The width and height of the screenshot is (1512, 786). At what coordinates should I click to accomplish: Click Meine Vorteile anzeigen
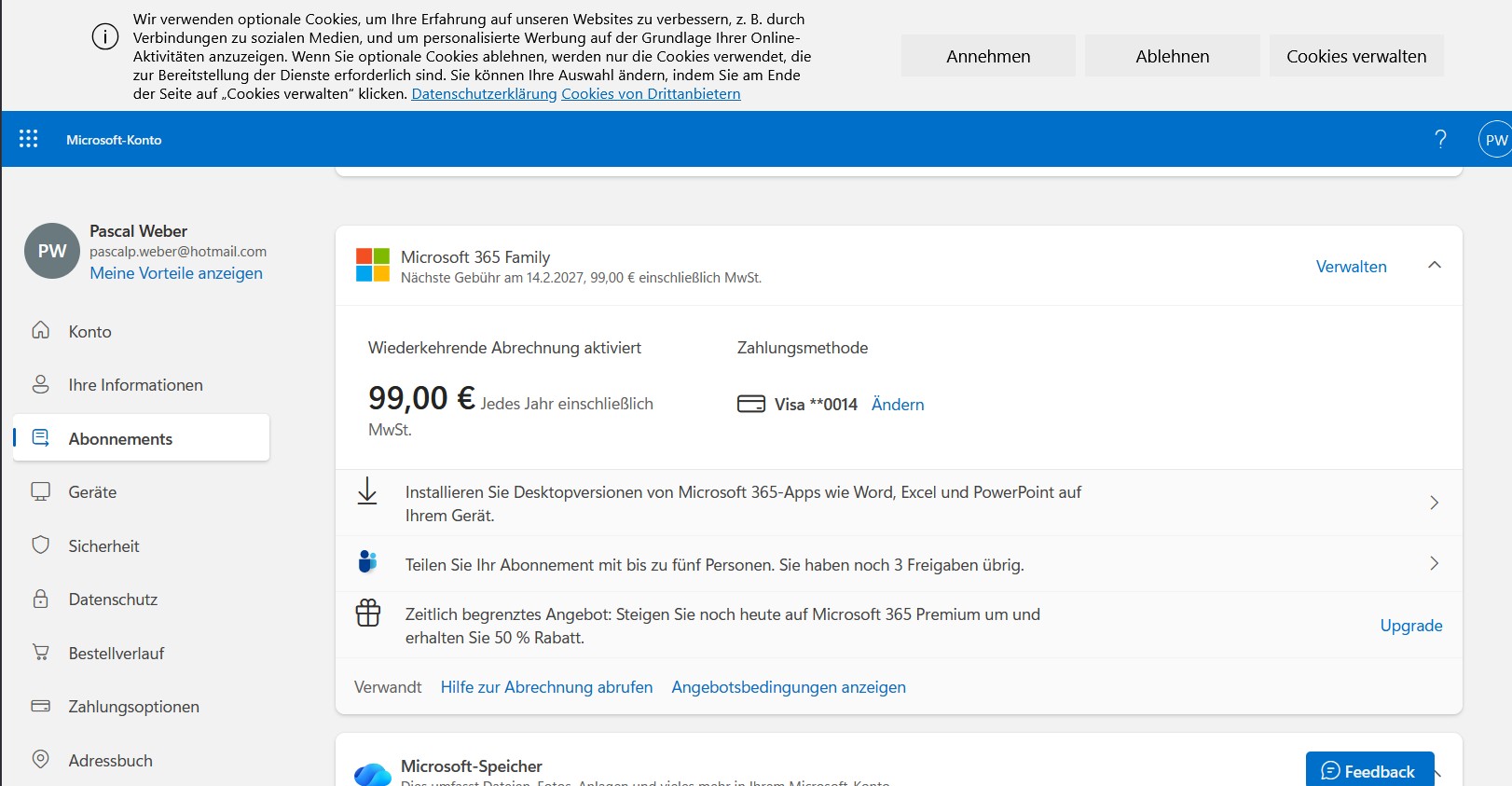(x=176, y=273)
